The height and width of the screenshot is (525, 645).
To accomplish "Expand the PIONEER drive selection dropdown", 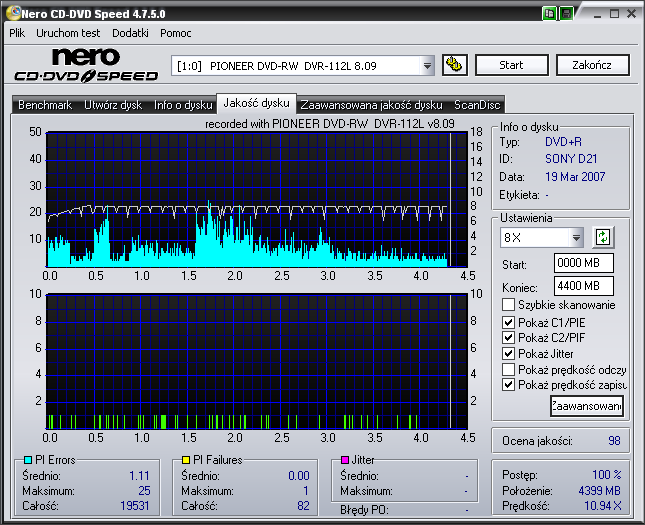I will coord(427,66).
